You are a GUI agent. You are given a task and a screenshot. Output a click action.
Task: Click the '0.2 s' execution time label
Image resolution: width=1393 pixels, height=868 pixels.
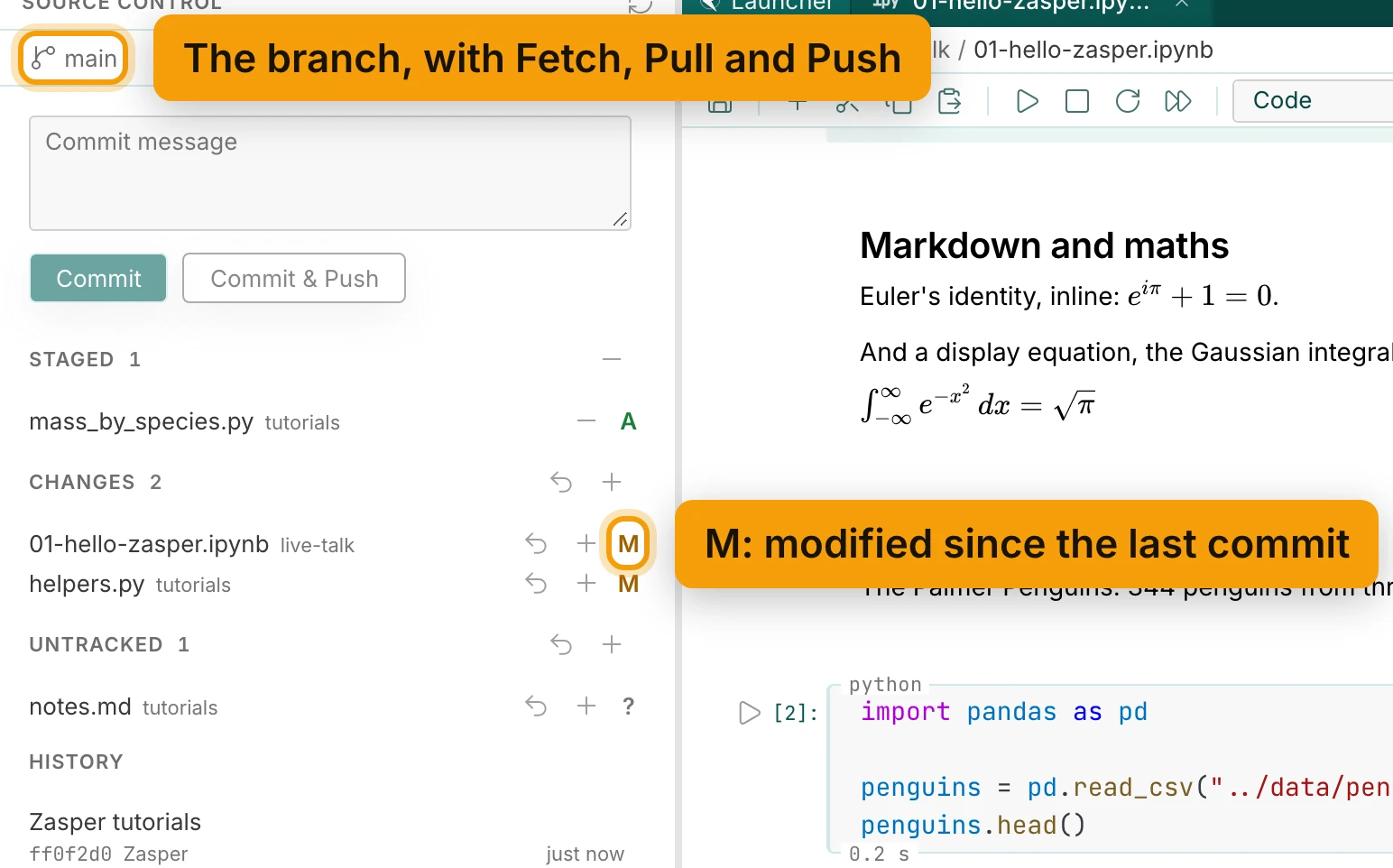880,854
